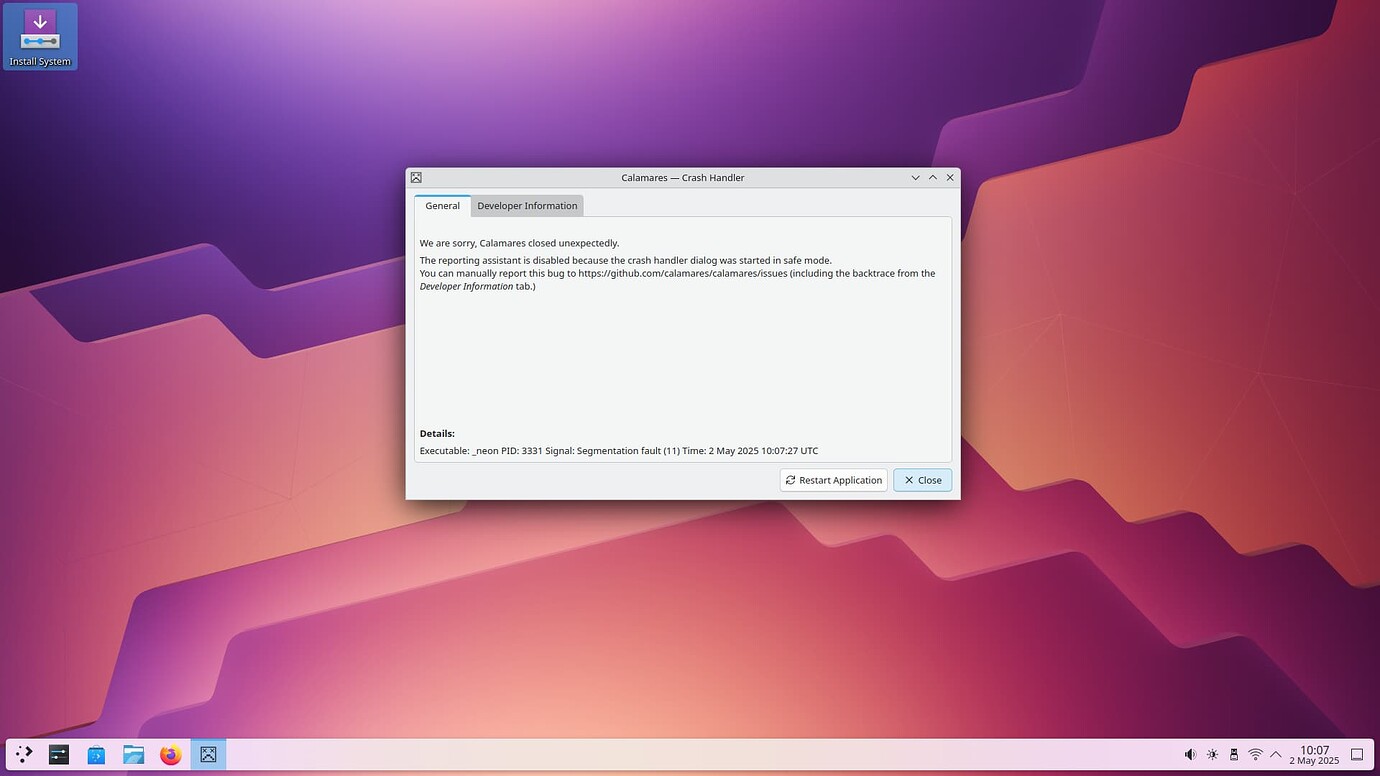Open the KDE application launcher
The image size is (1380, 776).
(22, 754)
